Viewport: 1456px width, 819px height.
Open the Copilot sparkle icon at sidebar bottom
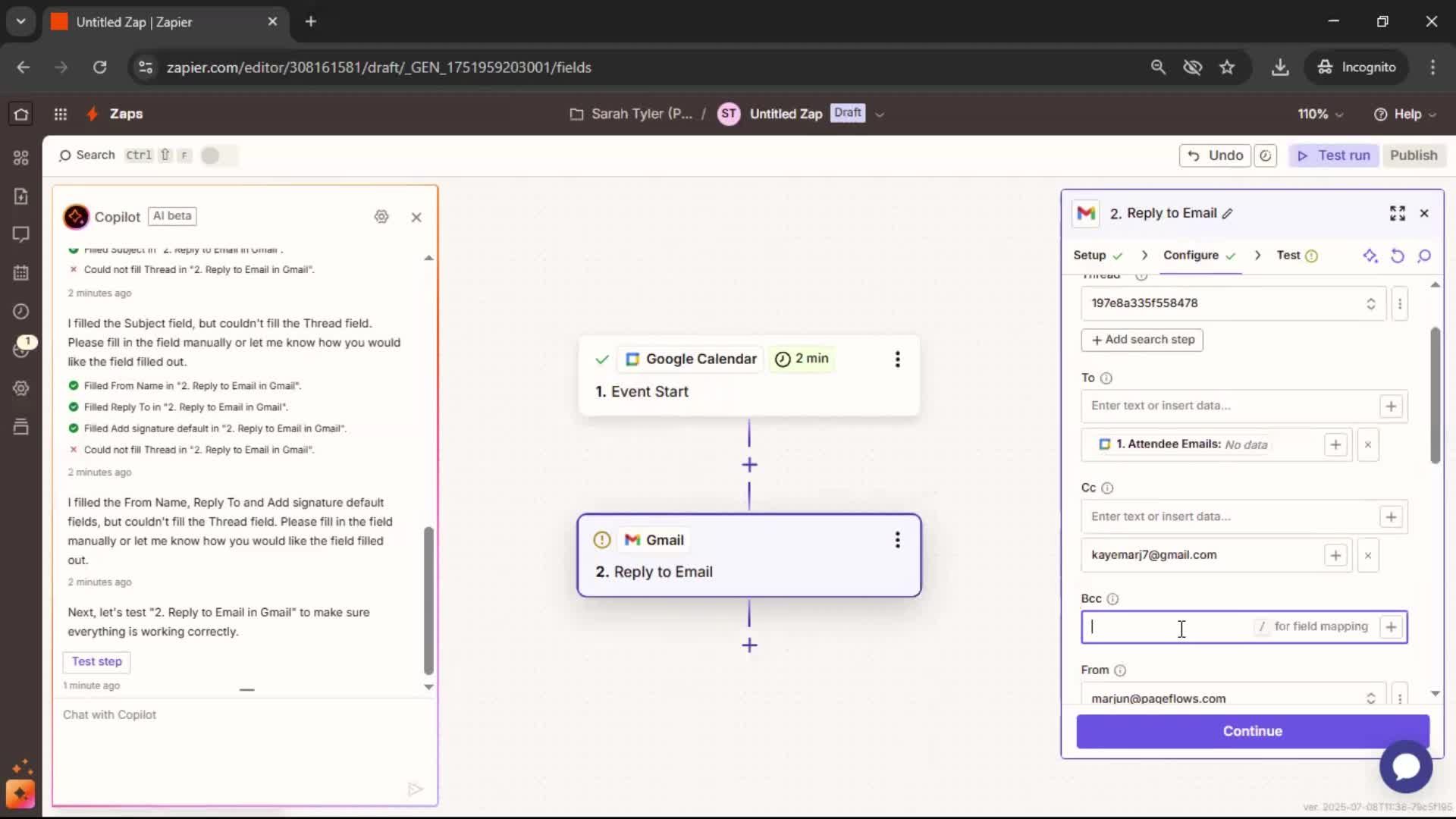pyautogui.click(x=20, y=793)
